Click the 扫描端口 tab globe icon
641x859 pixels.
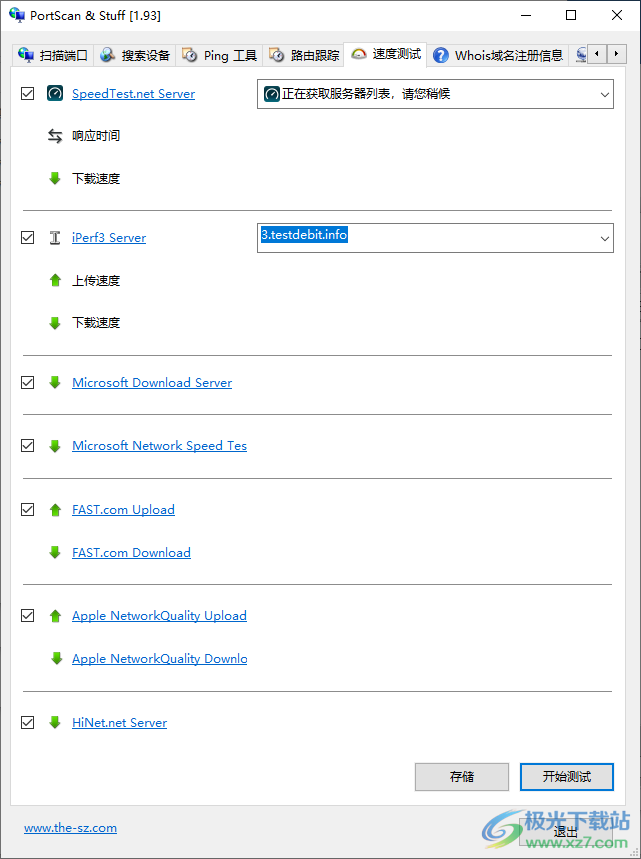click(x=26, y=55)
